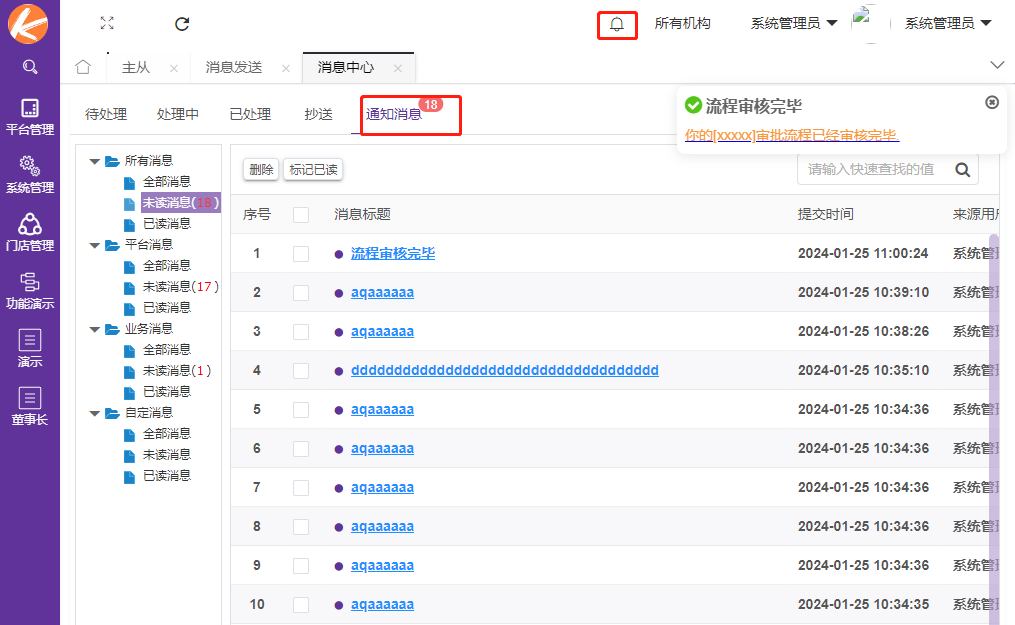Switch to the 消息发送 tab

click(x=234, y=67)
